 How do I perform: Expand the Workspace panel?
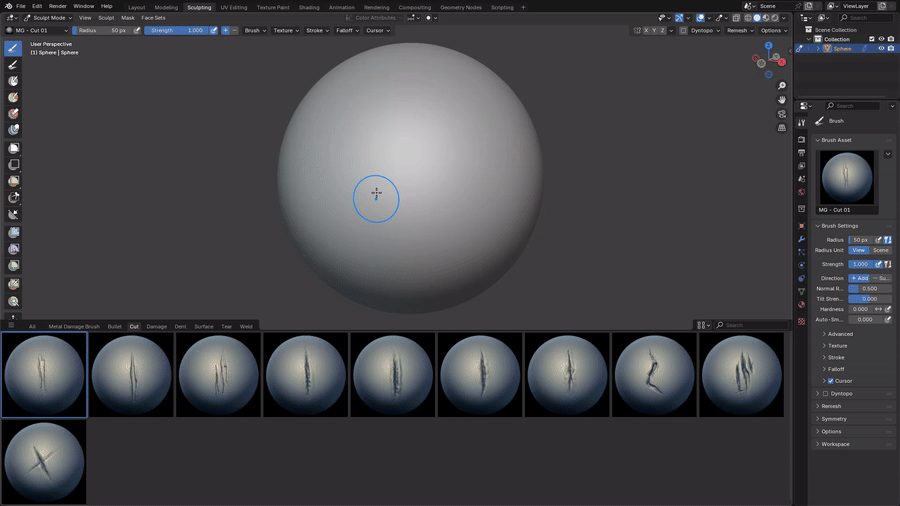[835, 444]
